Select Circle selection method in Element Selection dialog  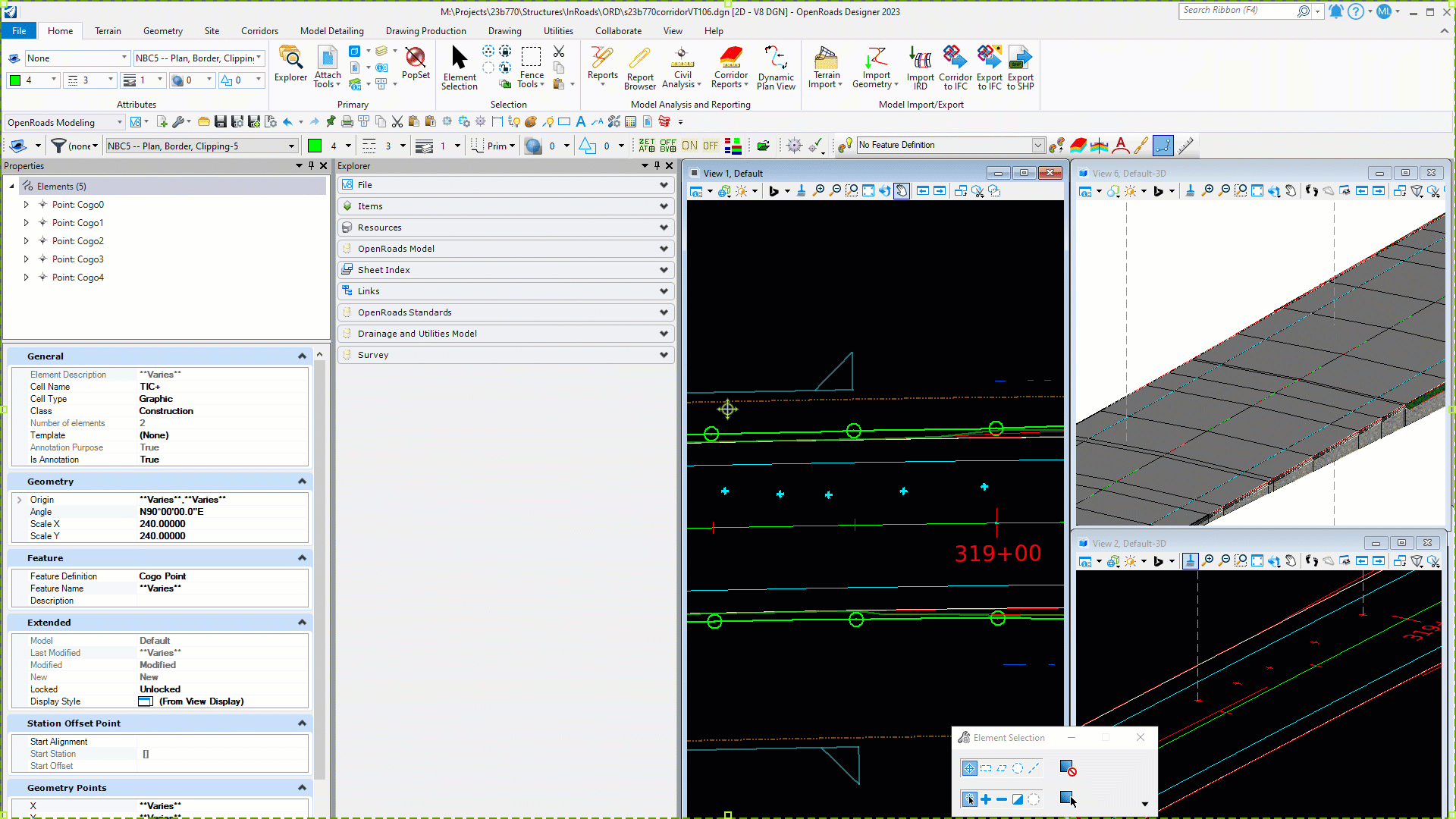click(1018, 768)
